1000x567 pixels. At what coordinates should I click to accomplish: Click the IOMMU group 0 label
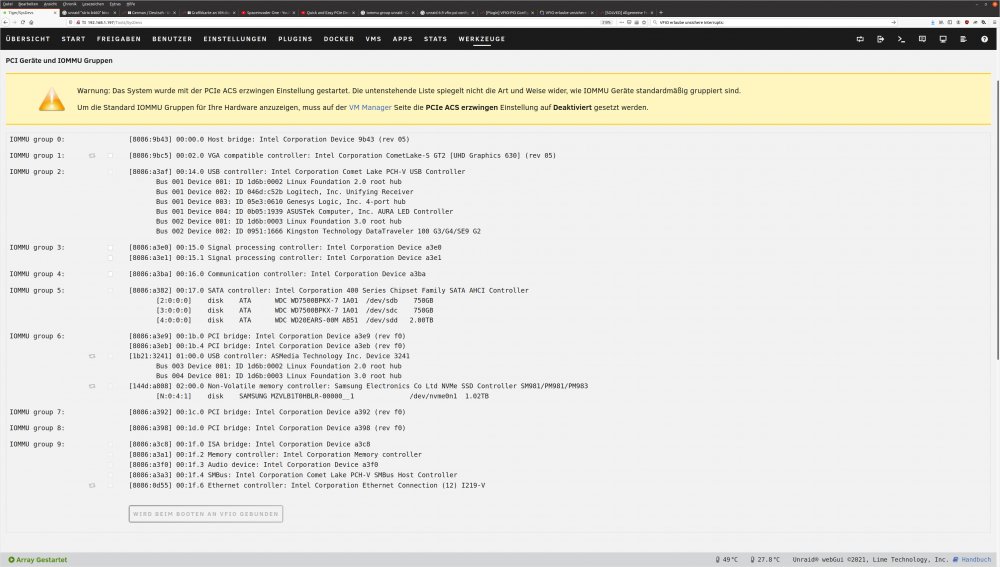(37, 139)
